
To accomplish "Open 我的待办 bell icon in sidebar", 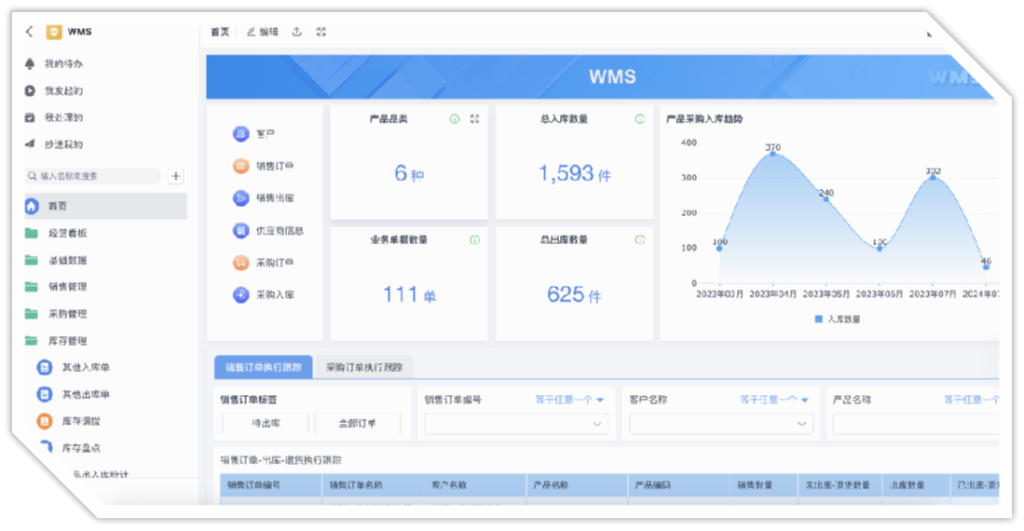I will tap(31, 63).
